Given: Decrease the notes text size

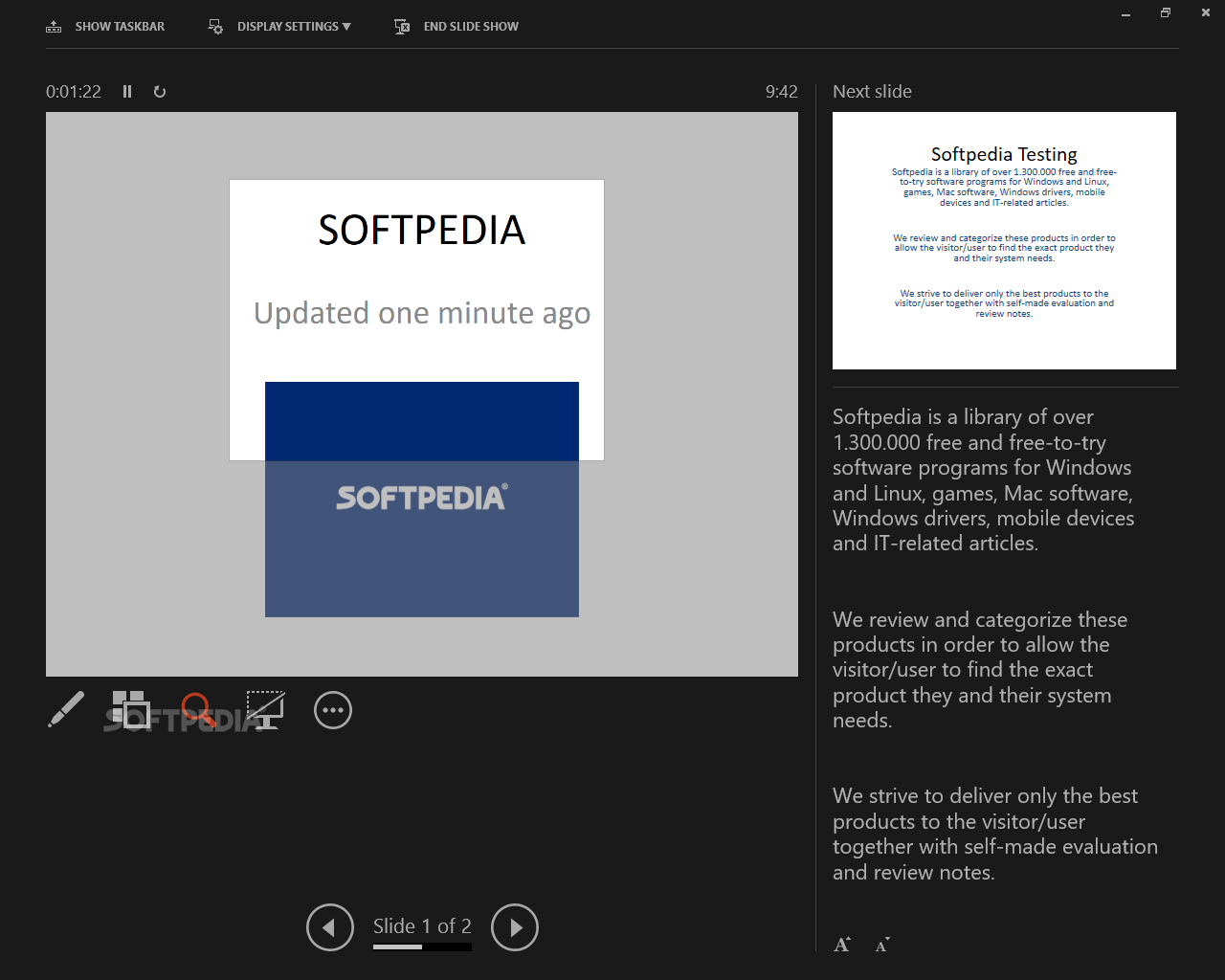Looking at the screenshot, I should [x=882, y=945].
